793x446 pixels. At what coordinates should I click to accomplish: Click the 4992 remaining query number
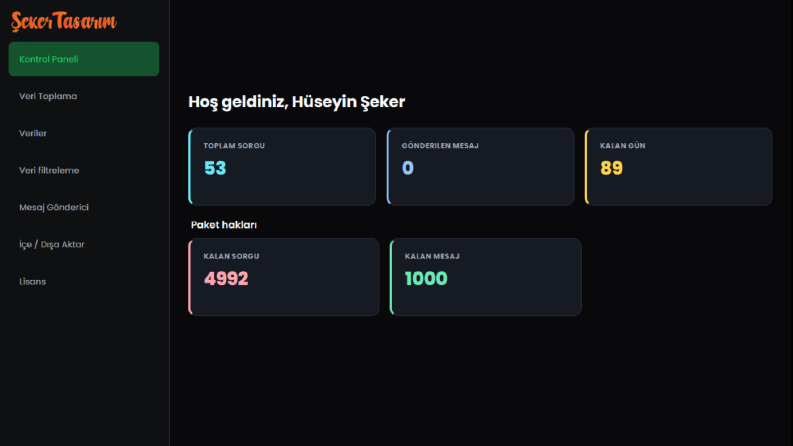click(226, 279)
